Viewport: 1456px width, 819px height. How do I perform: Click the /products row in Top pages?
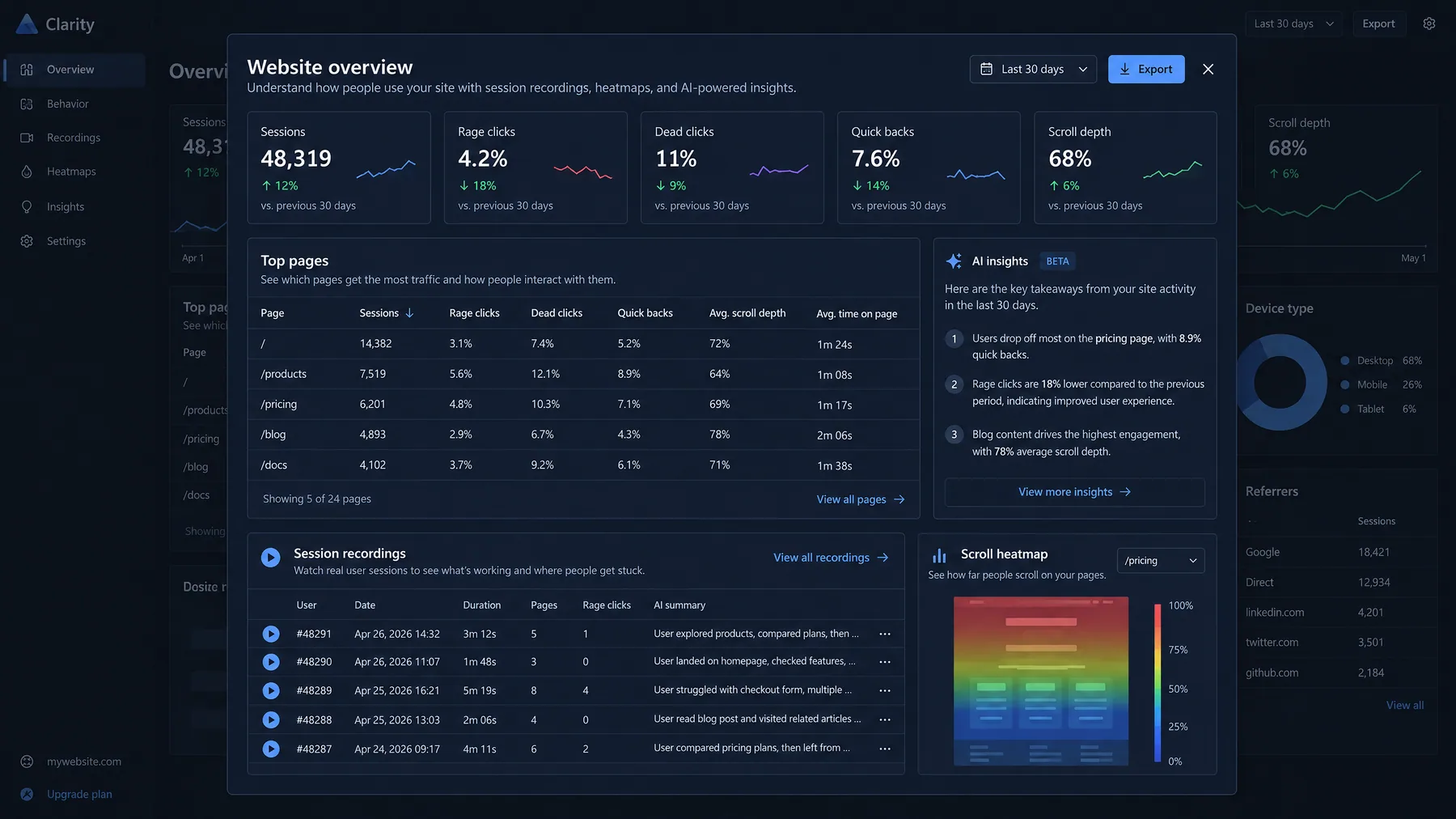pos(583,375)
